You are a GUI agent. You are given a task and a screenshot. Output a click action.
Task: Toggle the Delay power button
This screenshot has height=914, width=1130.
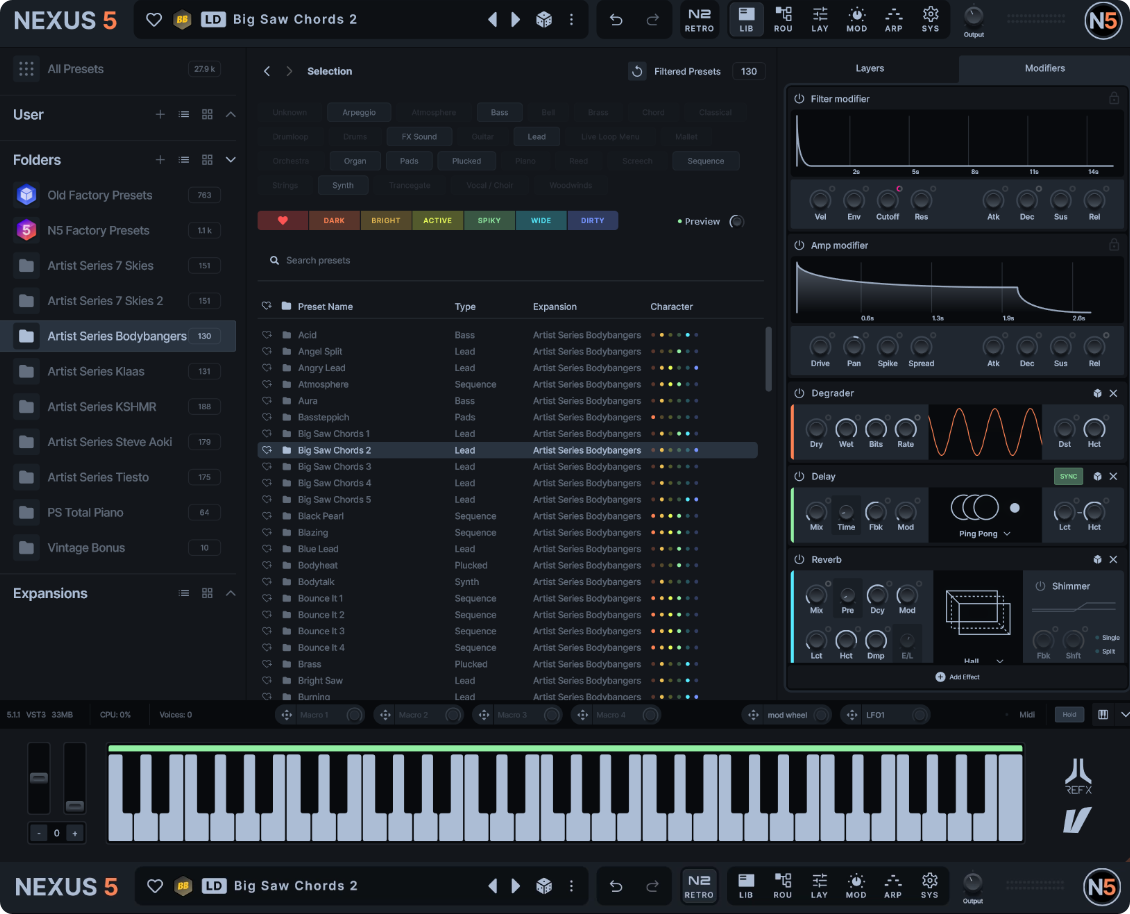coord(799,476)
